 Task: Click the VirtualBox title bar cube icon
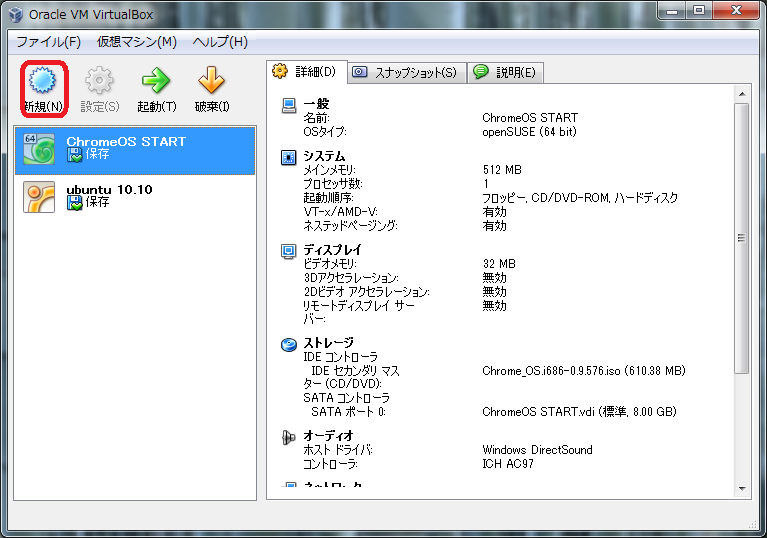(16, 15)
